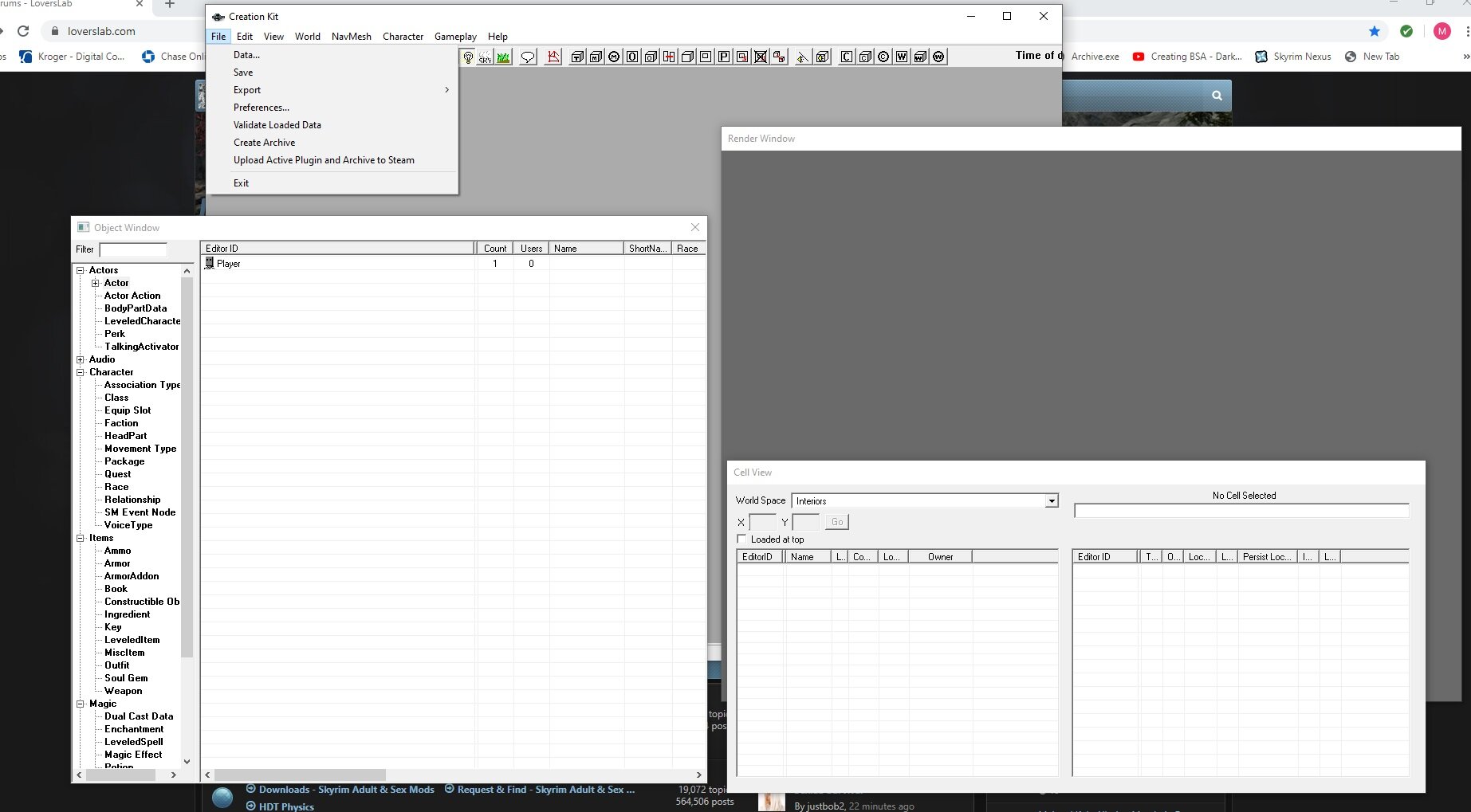Click the Go button in Cell View

pos(837,522)
